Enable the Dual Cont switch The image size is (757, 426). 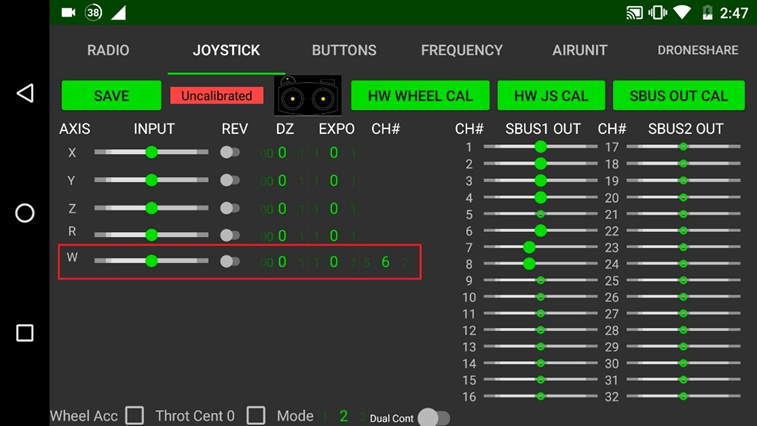pyautogui.click(x=433, y=417)
